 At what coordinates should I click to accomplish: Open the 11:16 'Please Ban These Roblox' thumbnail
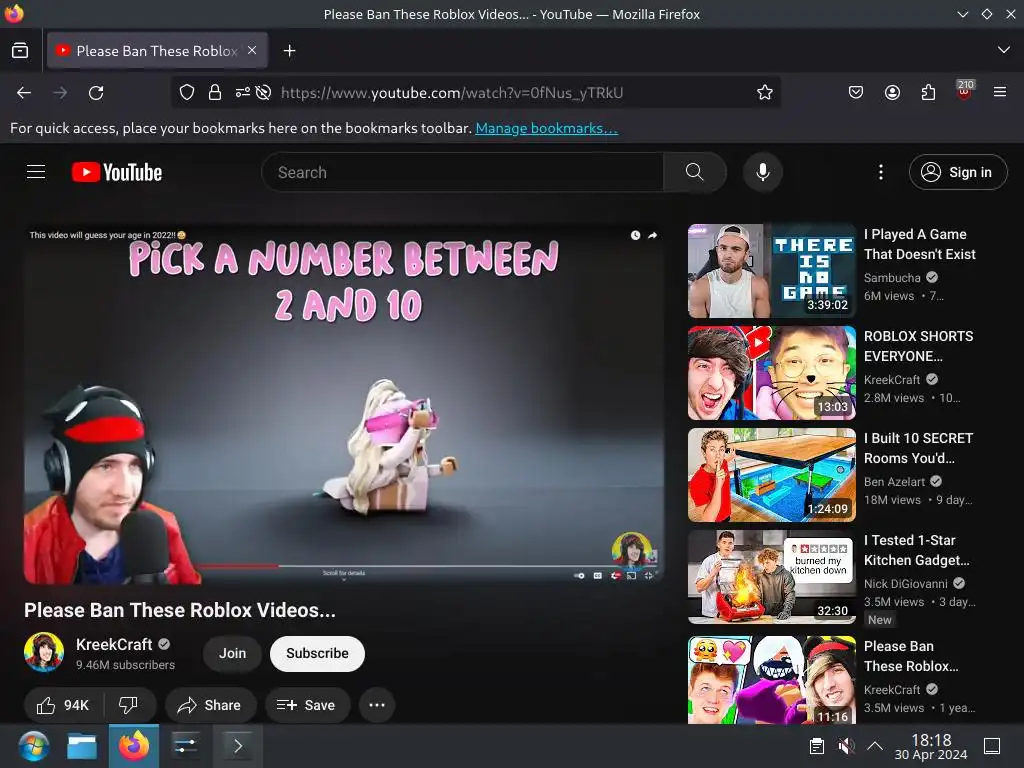(x=772, y=680)
